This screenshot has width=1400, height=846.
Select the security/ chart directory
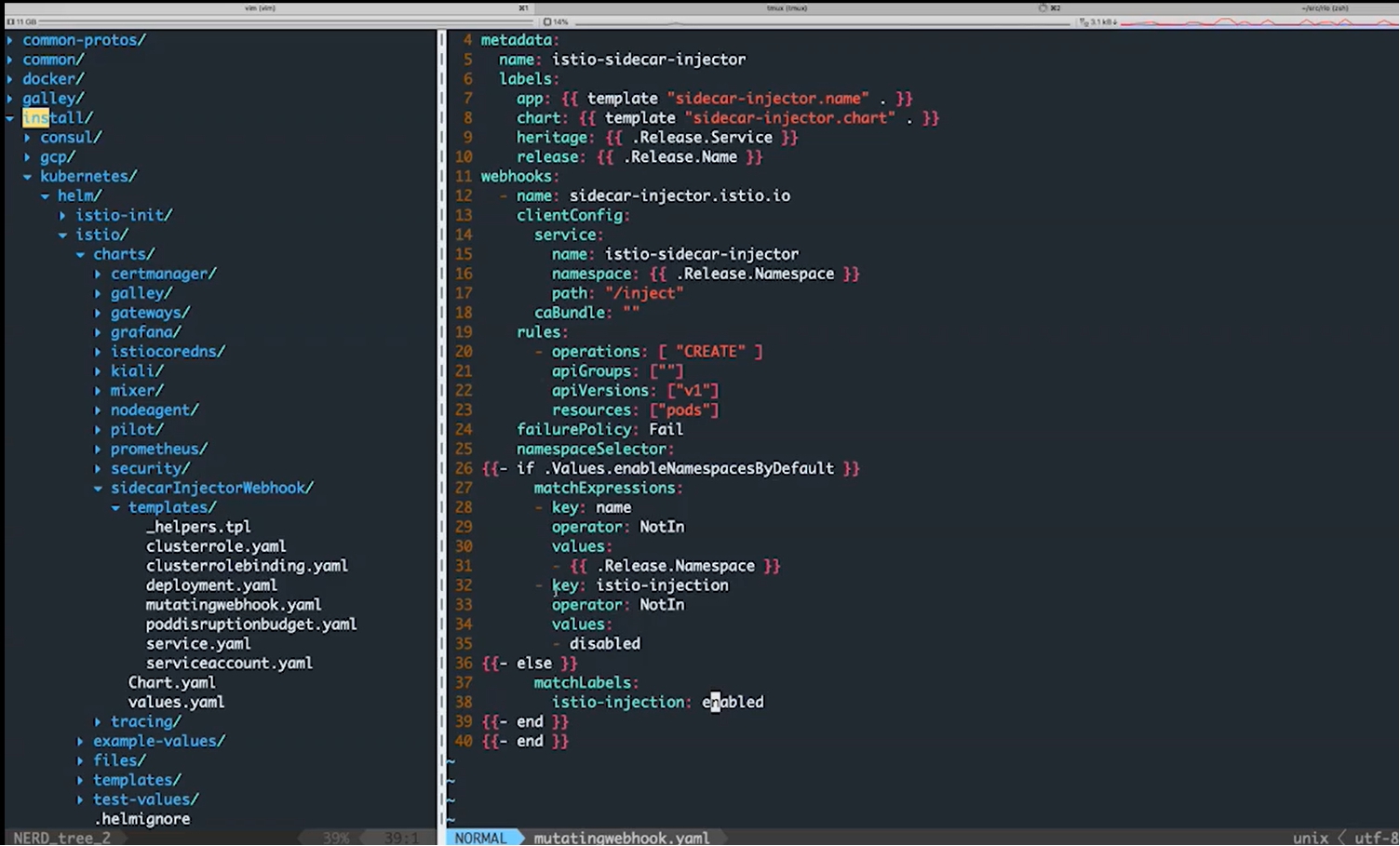pos(151,470)
